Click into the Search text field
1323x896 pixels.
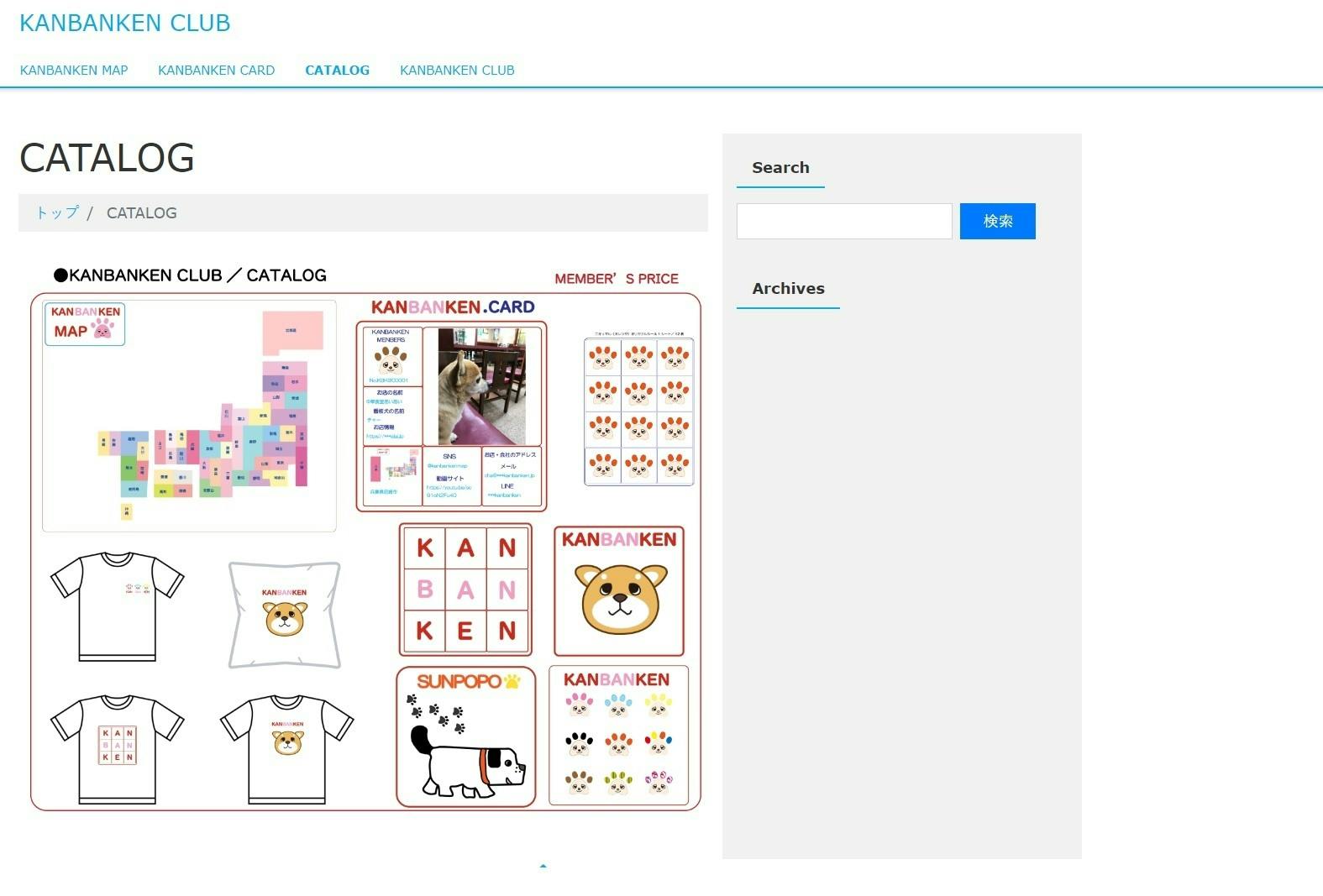[844, 221]
